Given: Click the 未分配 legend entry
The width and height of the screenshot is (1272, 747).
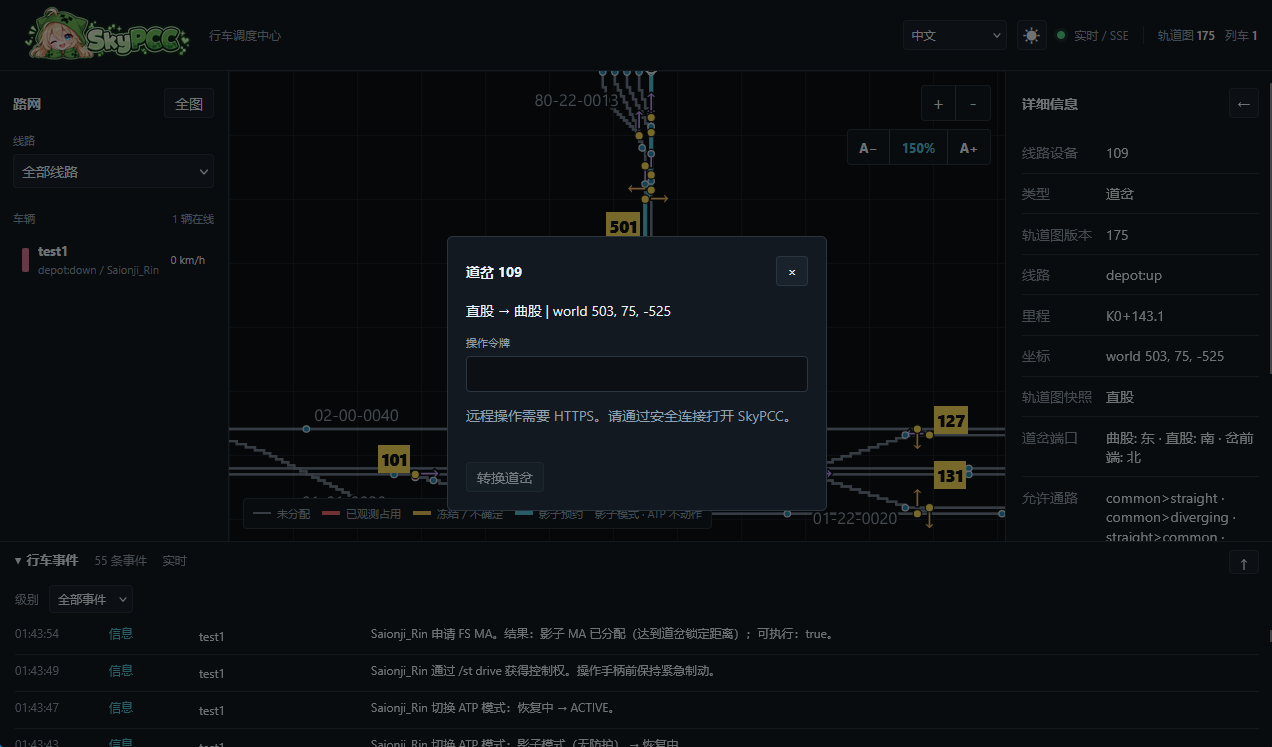Looking at the screenshot, I should click(283, 513).
